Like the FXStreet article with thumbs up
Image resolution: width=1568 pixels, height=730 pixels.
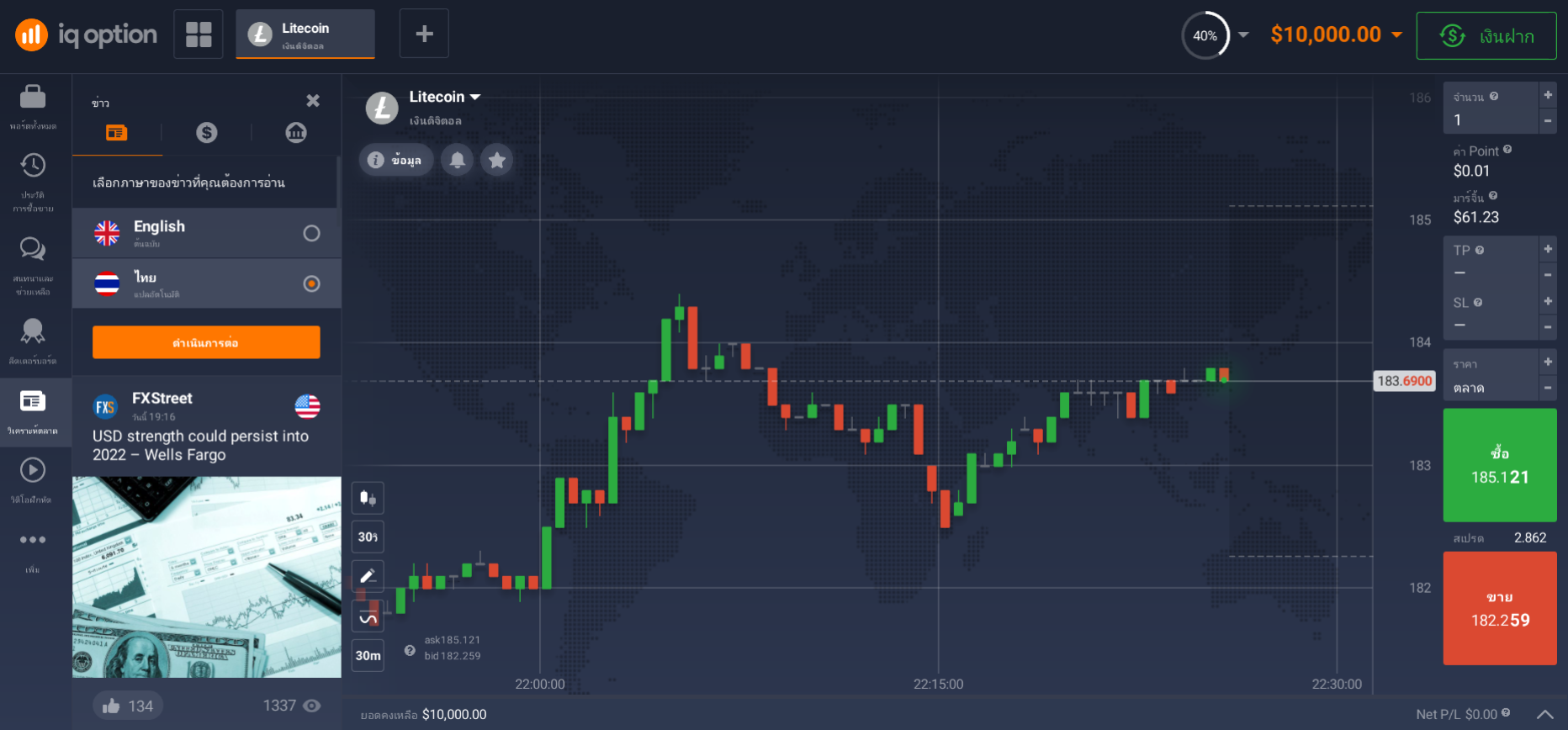point(111,706)
